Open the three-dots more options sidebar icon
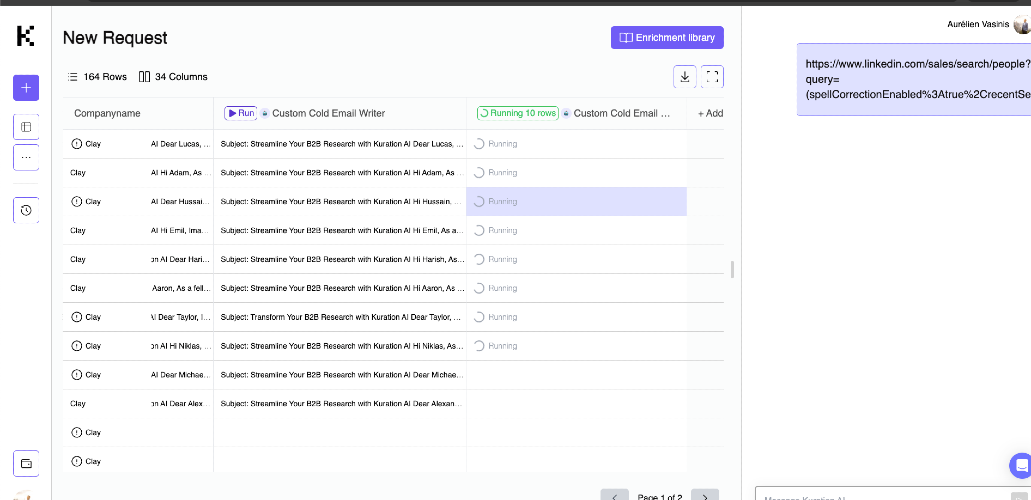The image size is (1031, 500). (26, 157)
